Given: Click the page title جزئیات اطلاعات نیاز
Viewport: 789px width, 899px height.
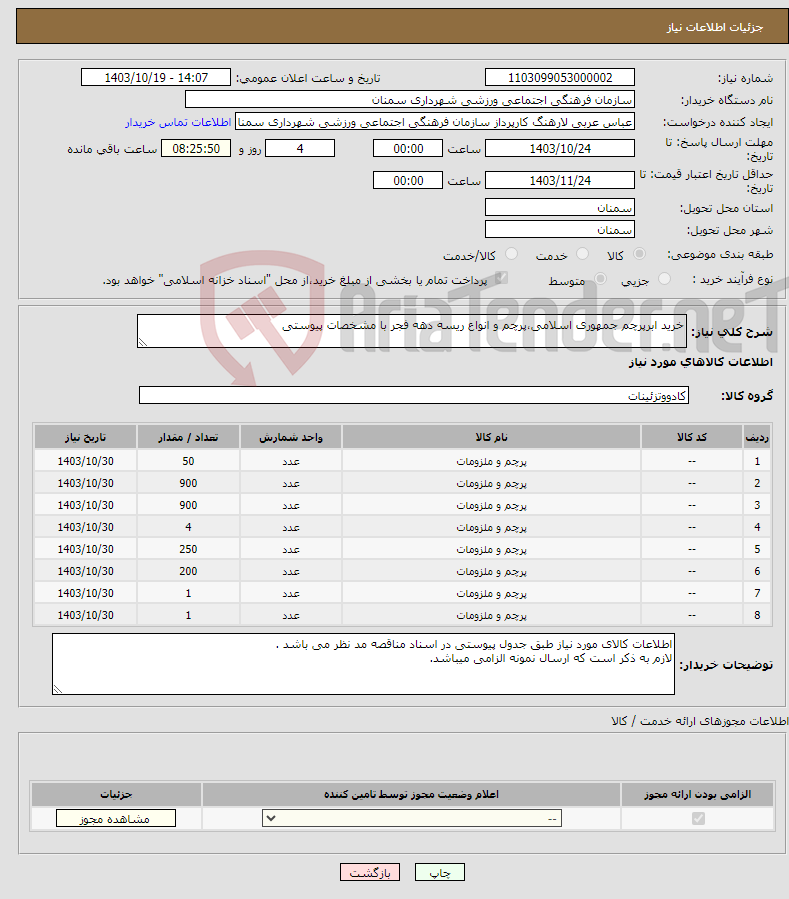Looking at the screenshot, I should tap(714, 27).
